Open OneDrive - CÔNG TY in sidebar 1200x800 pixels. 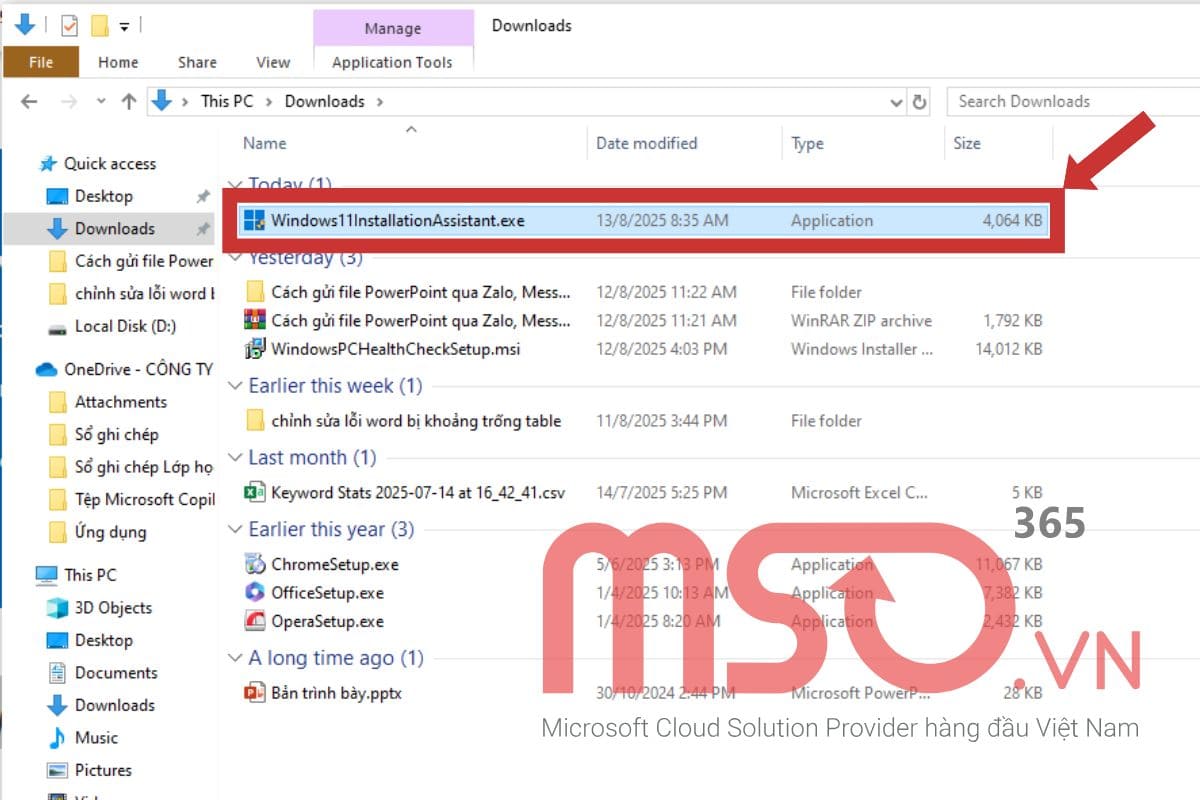coord(138,369)
